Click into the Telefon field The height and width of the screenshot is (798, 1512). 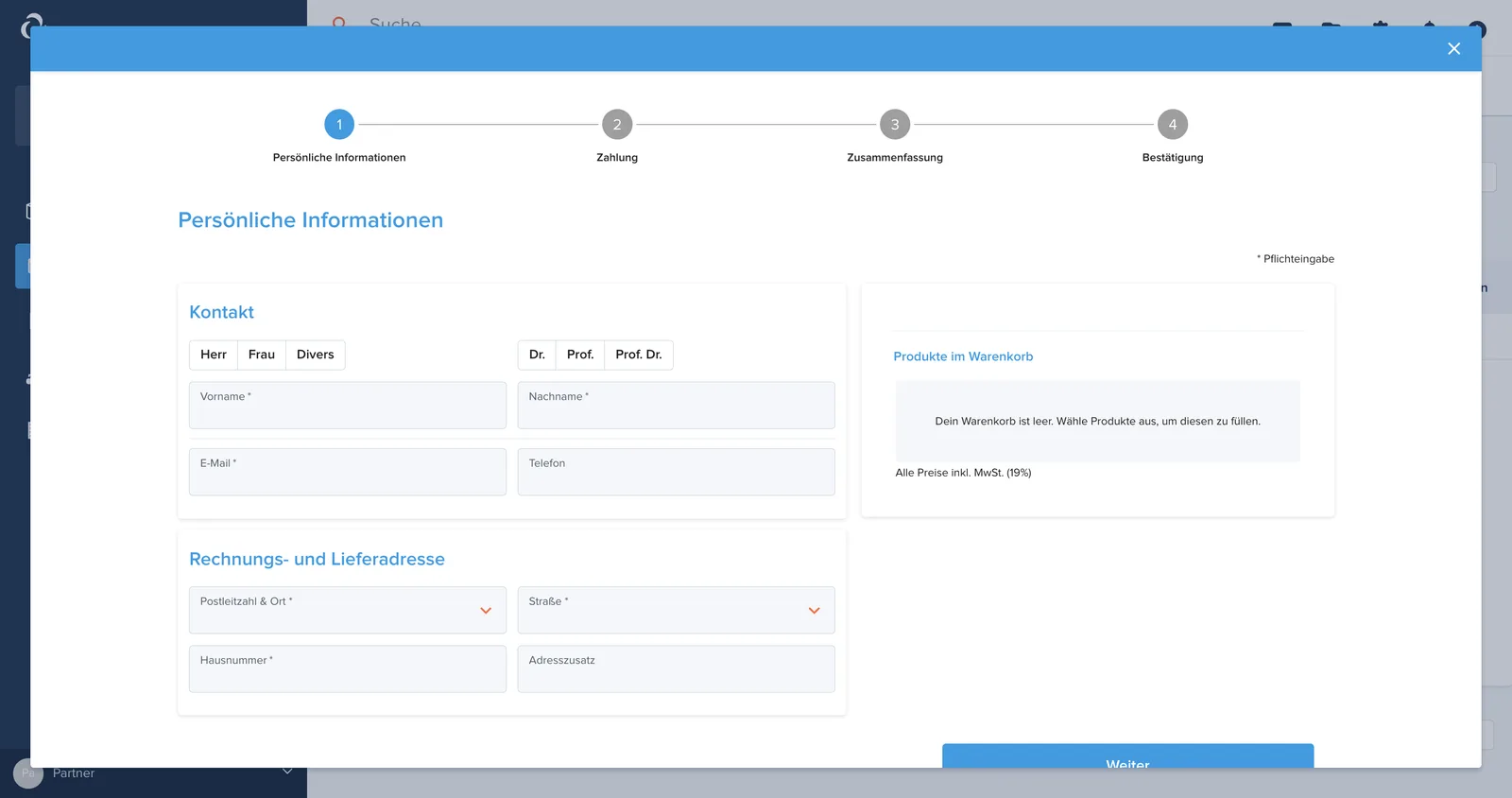[x=677, y=472]
